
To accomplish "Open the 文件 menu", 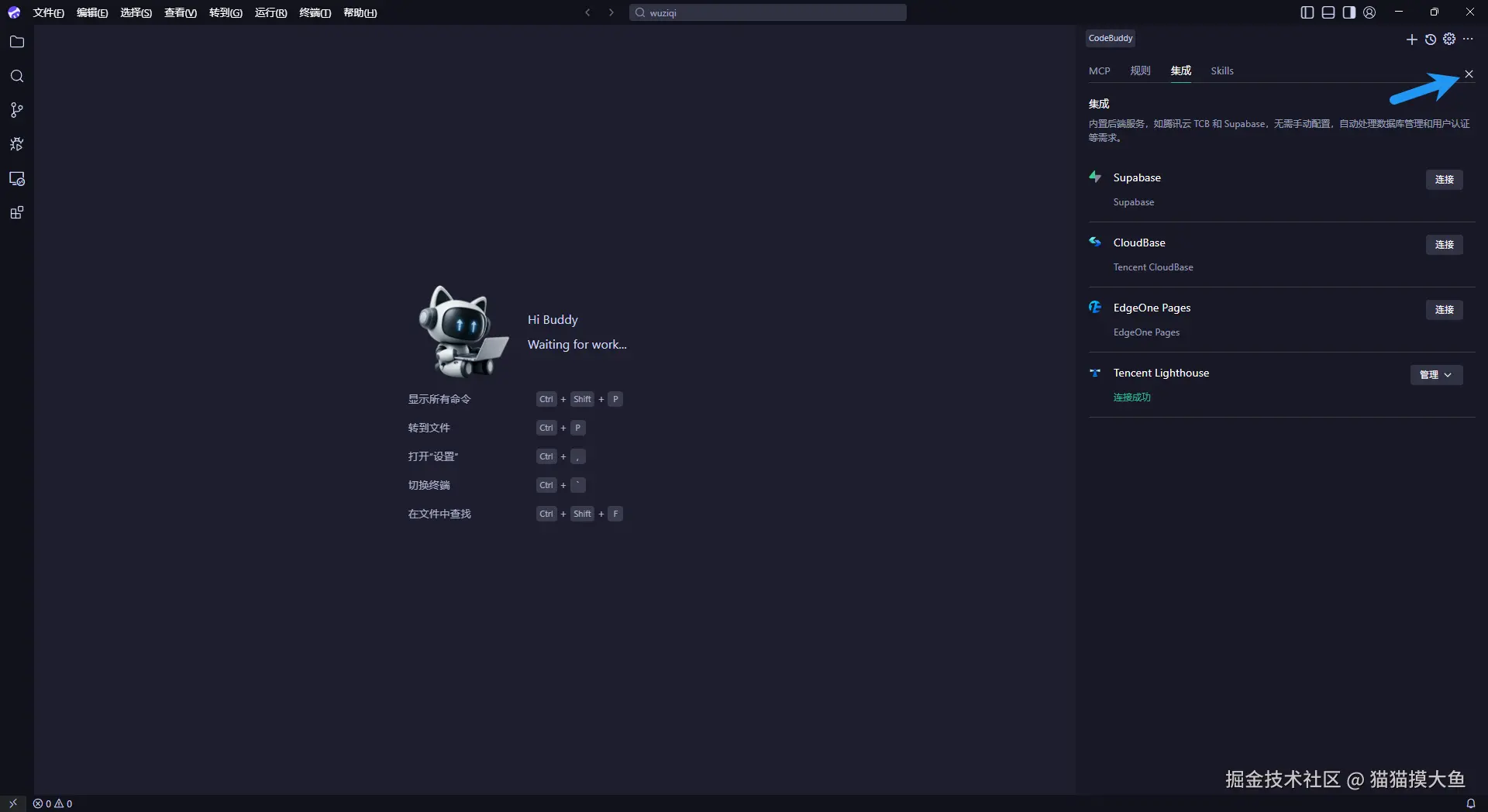I will pyautogui.click(x=48, y=12).
